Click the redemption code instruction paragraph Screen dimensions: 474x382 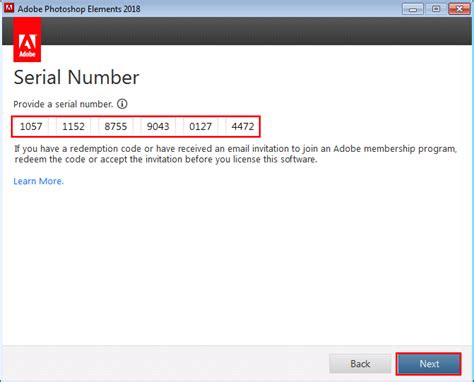235,154
